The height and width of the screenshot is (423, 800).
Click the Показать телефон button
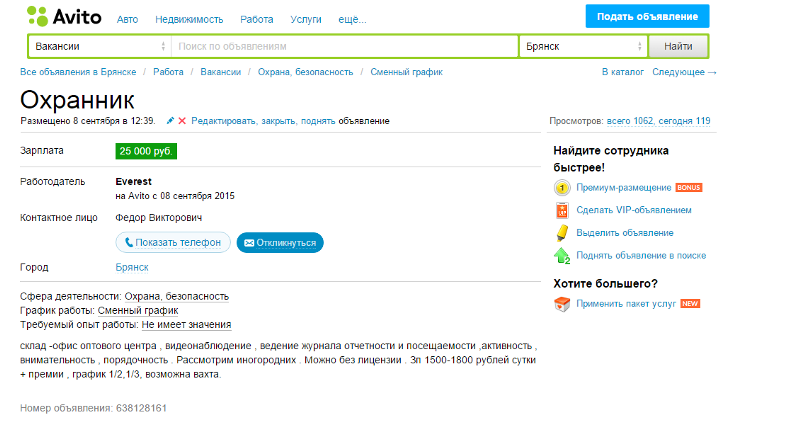point(173,243)
